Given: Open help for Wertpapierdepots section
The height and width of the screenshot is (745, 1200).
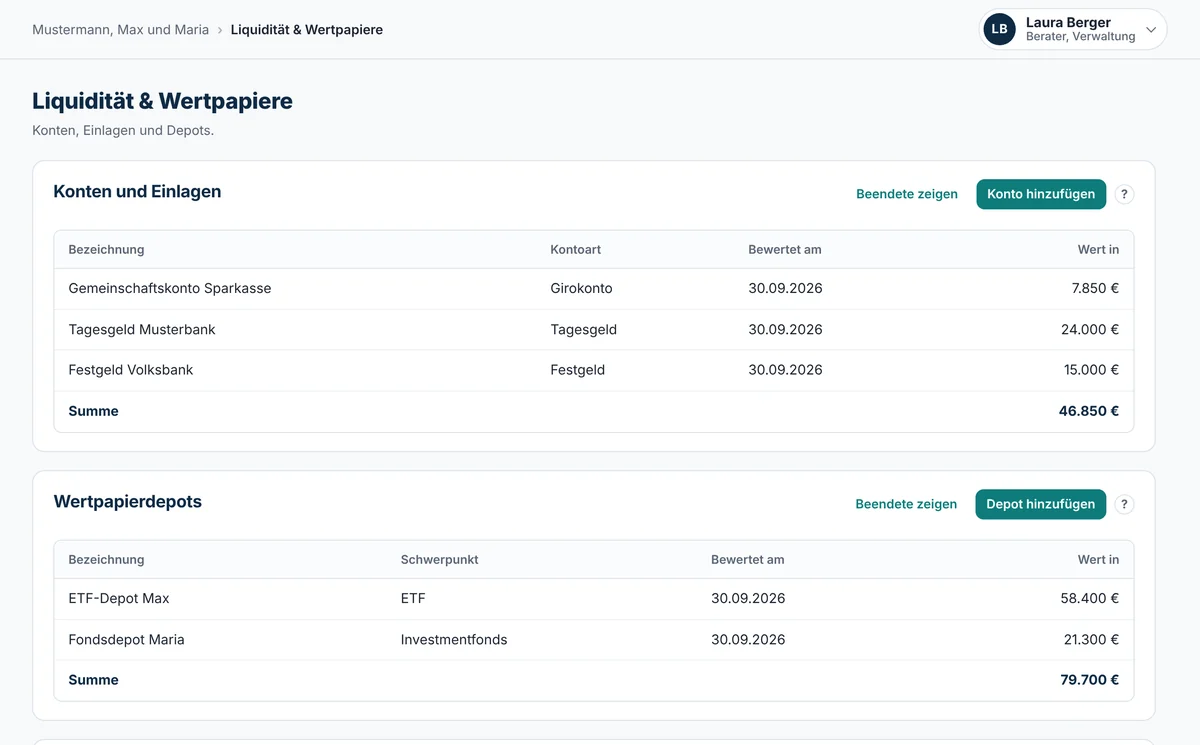Looking at the screenshot, I should (1125, 504).
